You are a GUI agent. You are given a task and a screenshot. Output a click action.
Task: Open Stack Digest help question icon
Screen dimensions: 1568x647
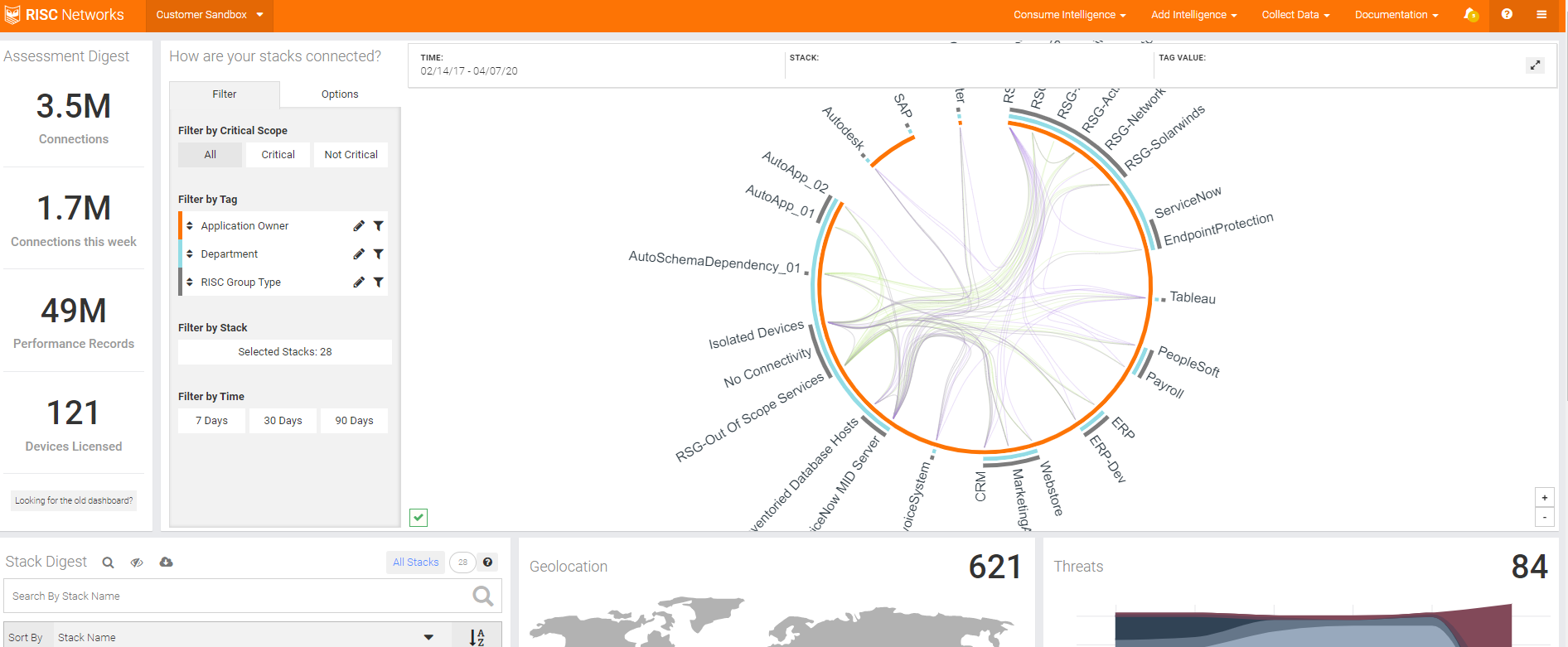(488, 562)
